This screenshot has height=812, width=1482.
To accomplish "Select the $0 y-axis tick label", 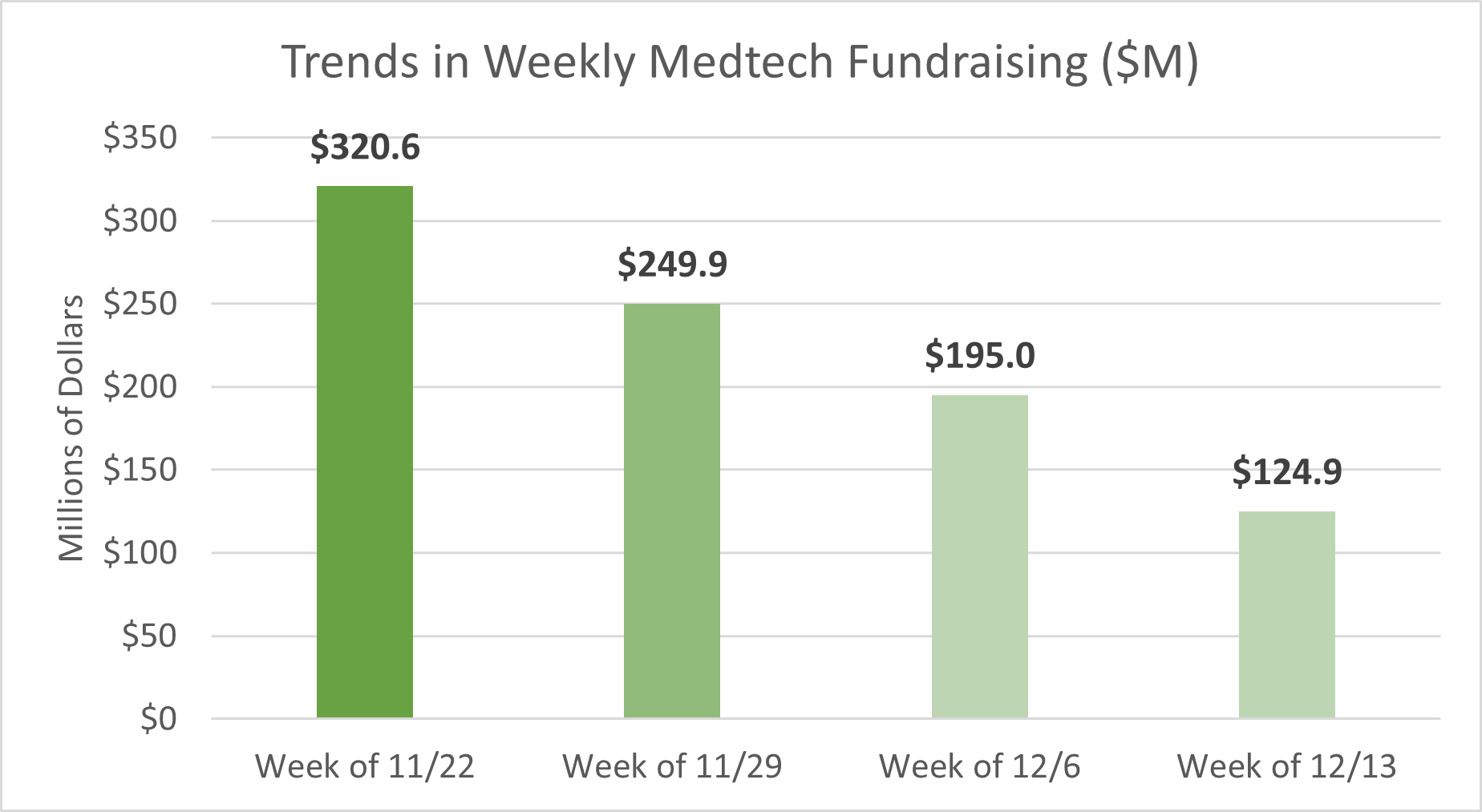I will (x=158, y=719).
